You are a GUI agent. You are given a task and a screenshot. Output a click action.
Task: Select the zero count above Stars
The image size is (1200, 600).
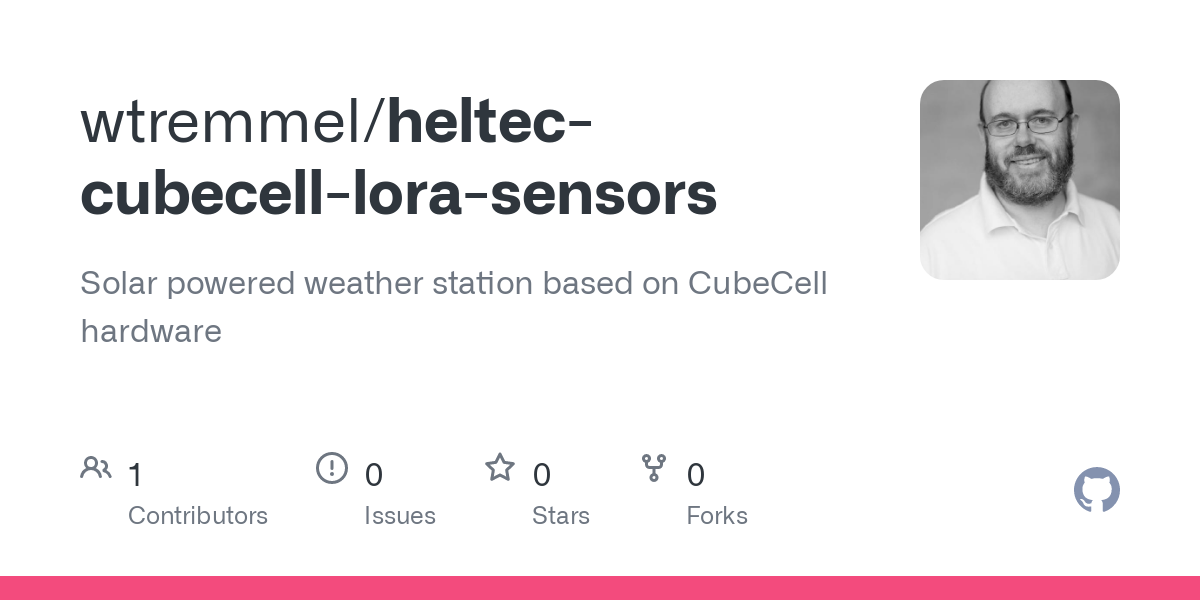coord(542,475)
